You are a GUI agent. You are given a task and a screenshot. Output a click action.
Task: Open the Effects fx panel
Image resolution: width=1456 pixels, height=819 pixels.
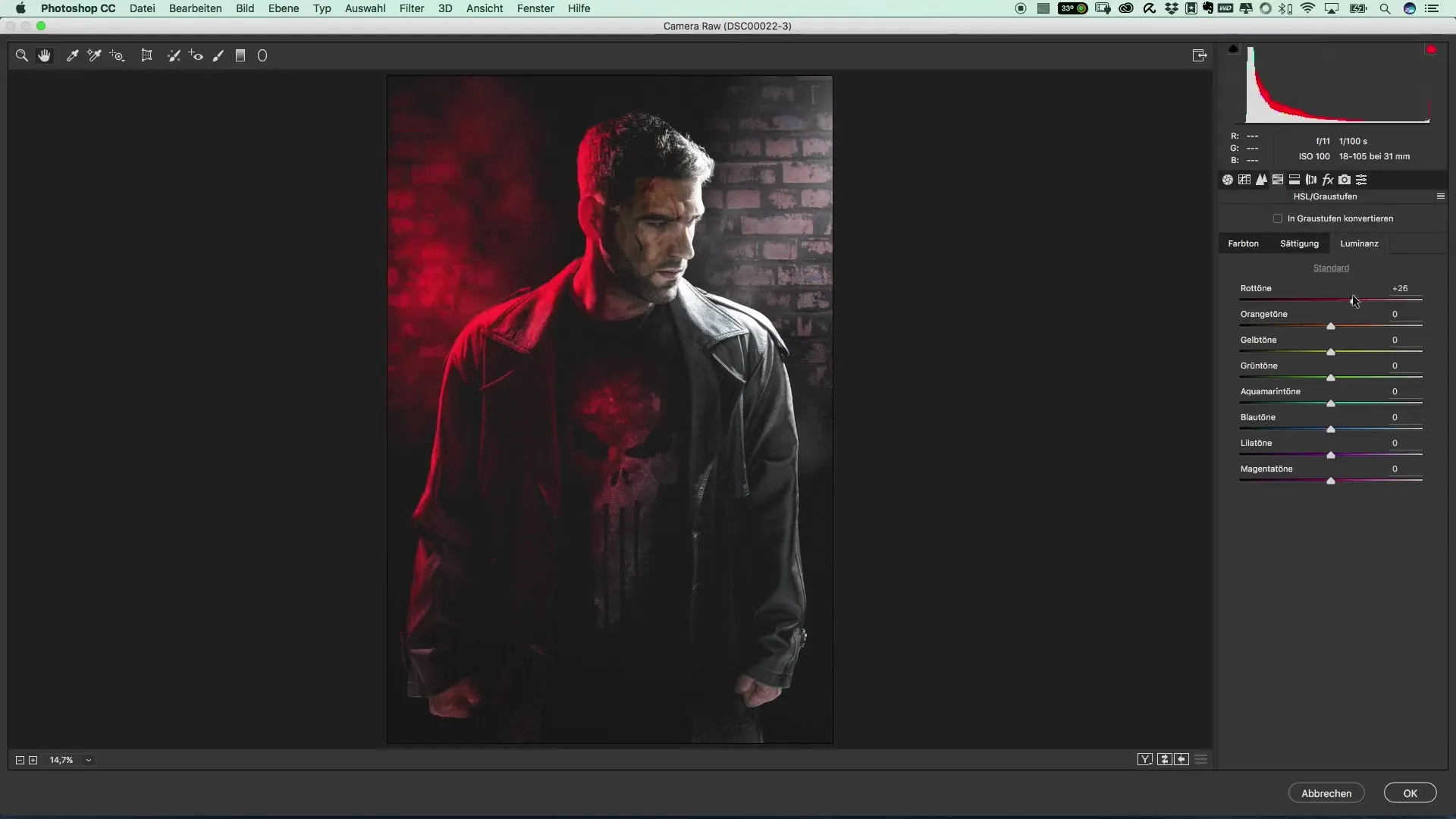[1328, 180]
